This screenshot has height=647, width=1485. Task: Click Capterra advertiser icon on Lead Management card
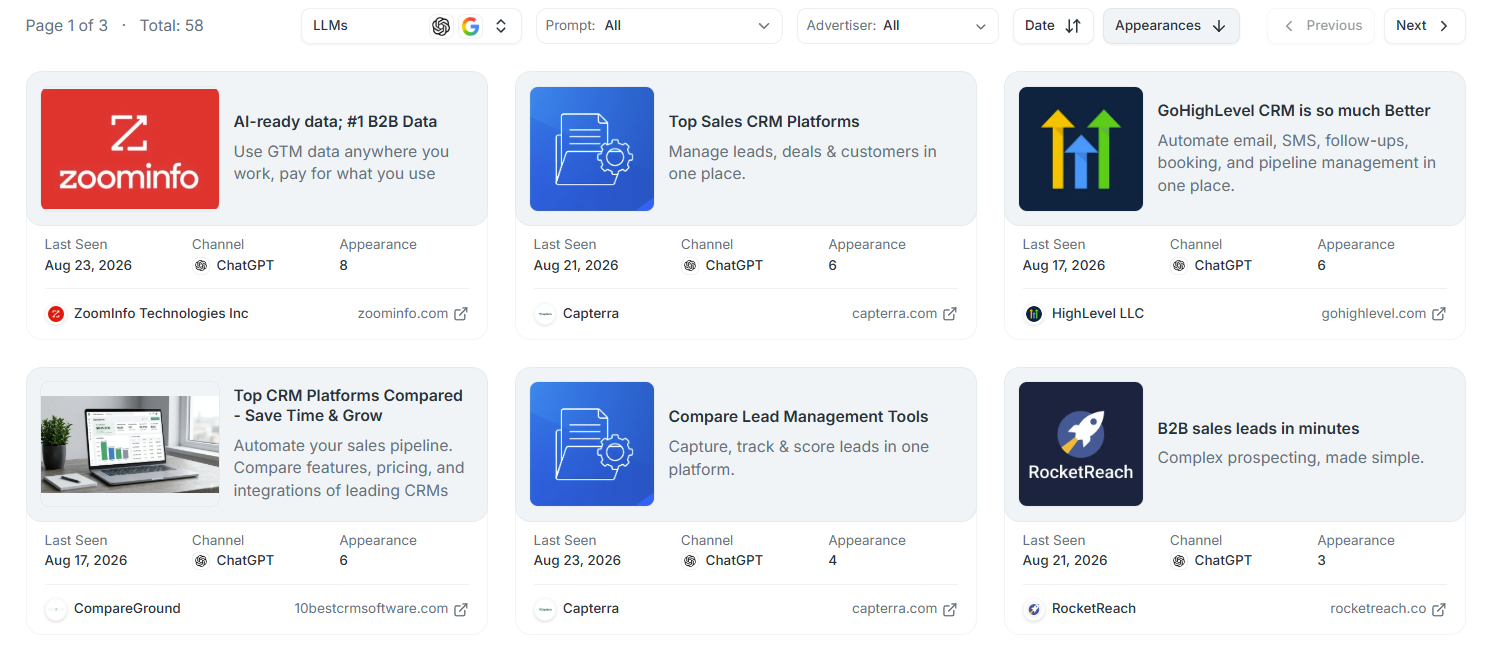pyautogui.click(x=545, y=609)
